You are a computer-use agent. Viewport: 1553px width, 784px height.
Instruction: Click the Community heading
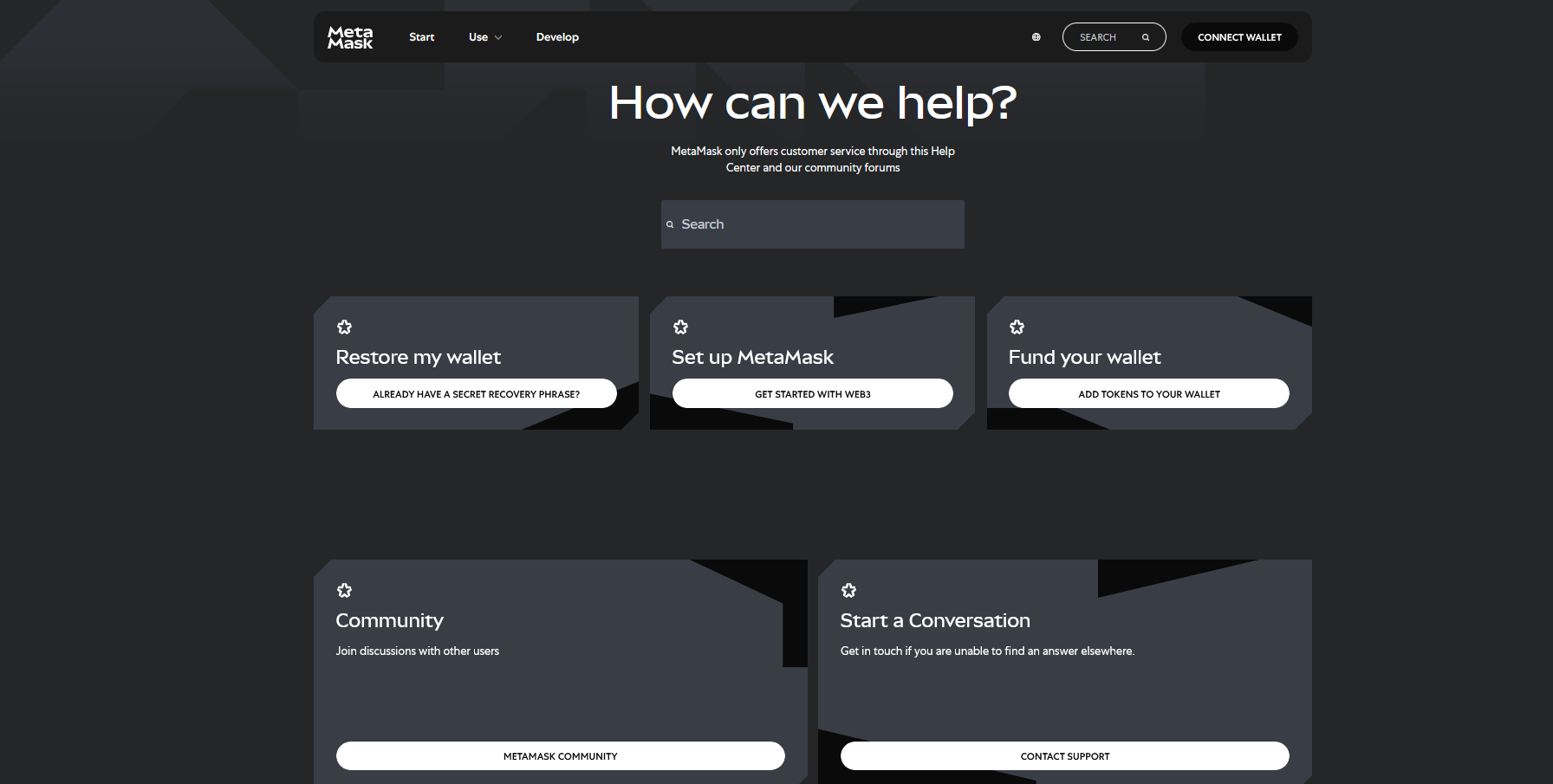pyautogui.click(x=390, y=620)
